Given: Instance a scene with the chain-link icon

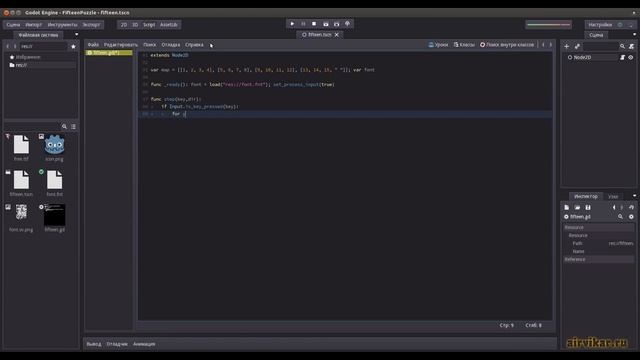Looking at the screenshot, I should pyautogui.click(x=577, y=47).
